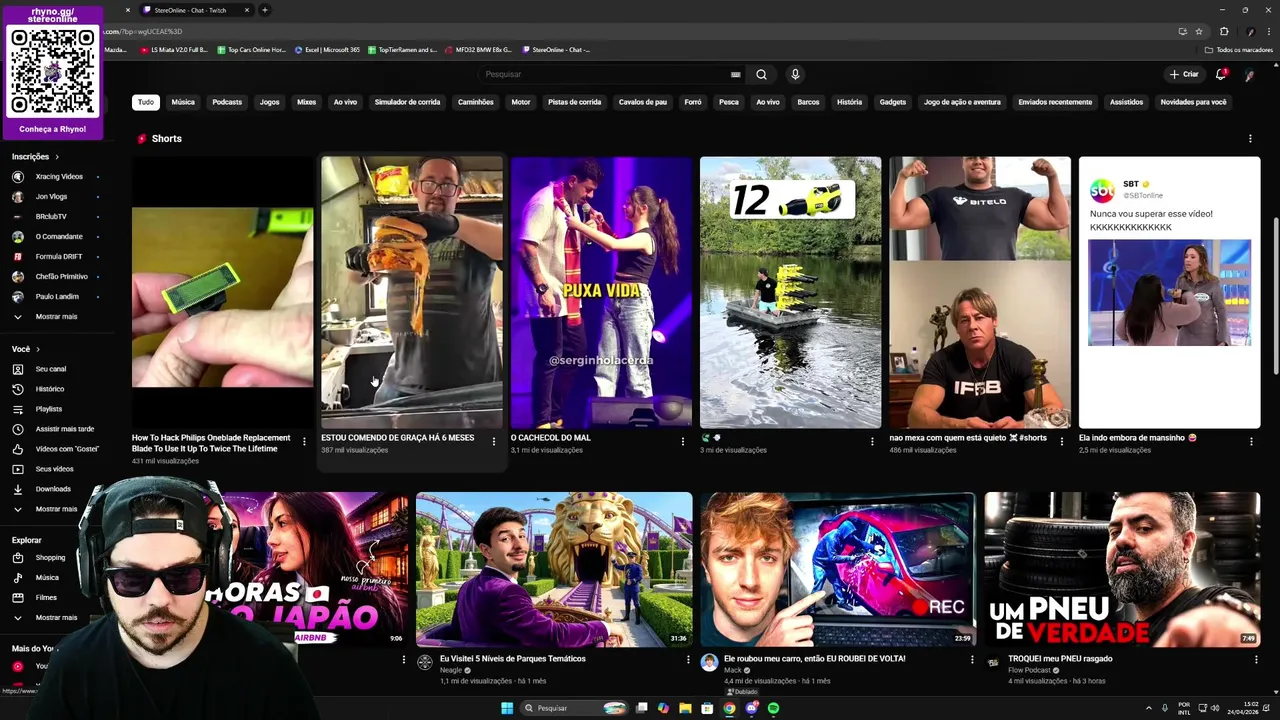
Task: Open the Todos os marcadores bookmarks folder
Action: click(1239, 50)
